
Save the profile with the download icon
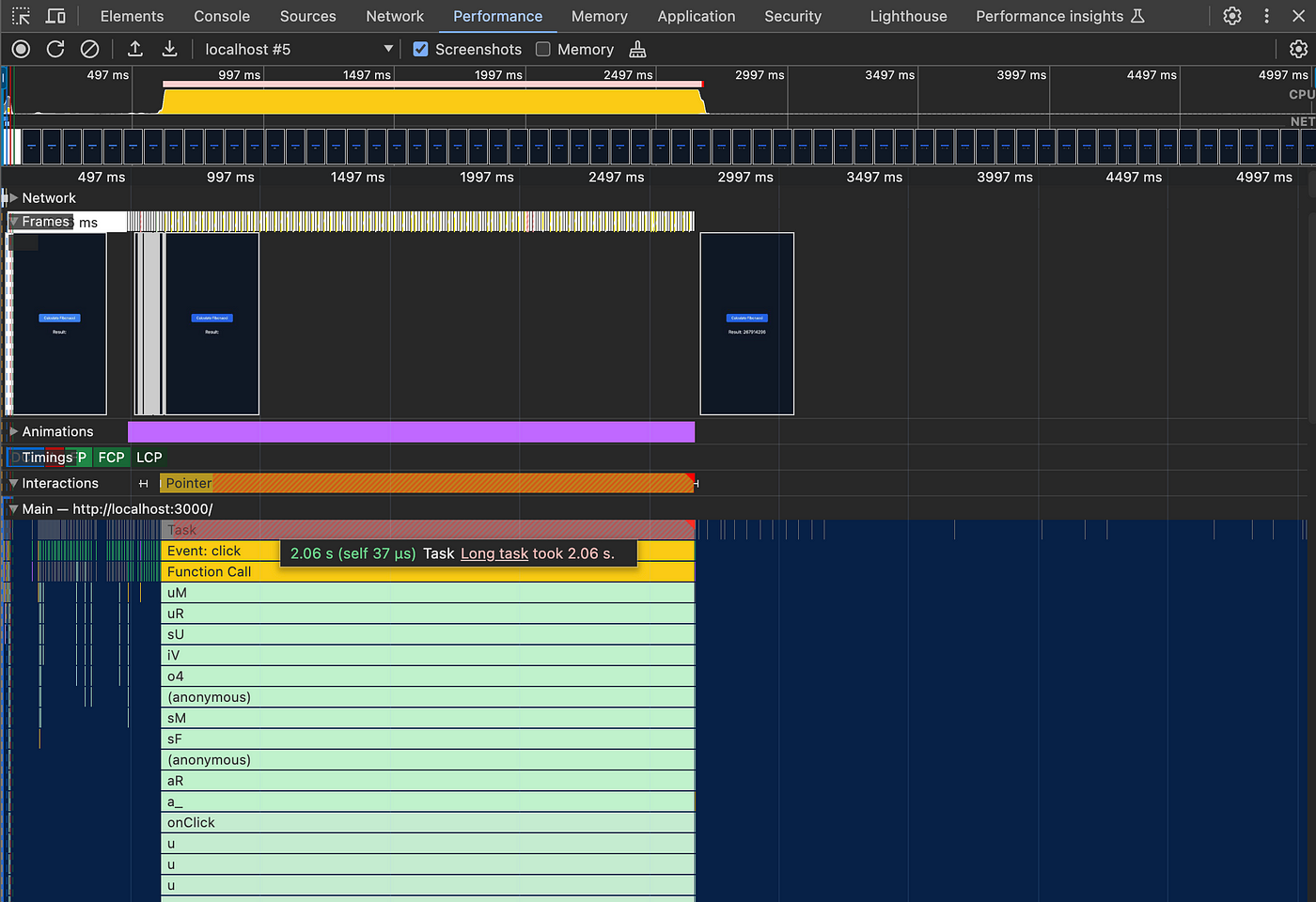coord(170,49)
